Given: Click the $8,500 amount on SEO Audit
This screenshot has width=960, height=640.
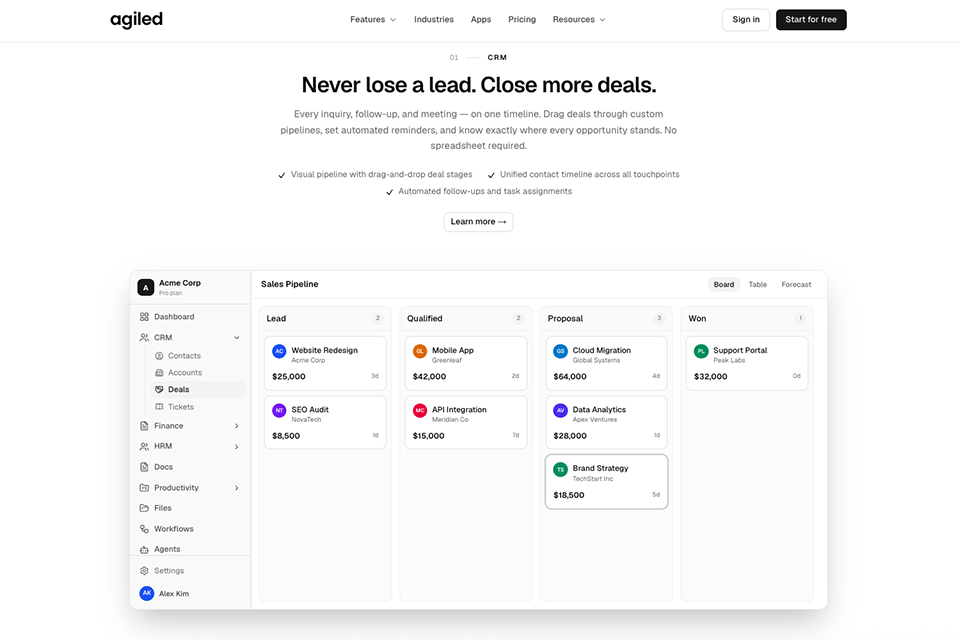Looking at the screenshot, I should point(286,436).
